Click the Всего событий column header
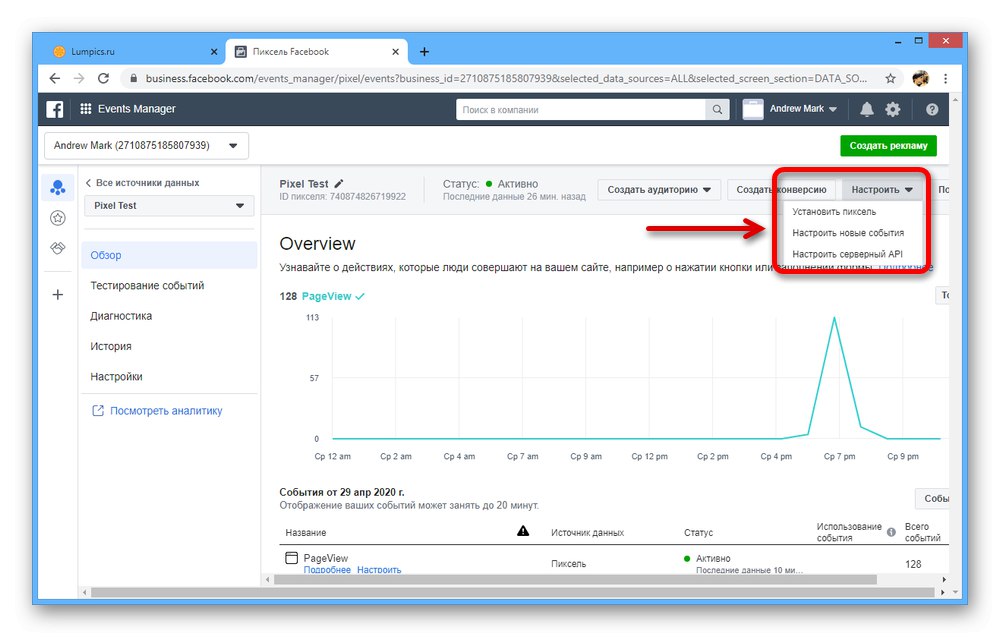 point(922,532)
